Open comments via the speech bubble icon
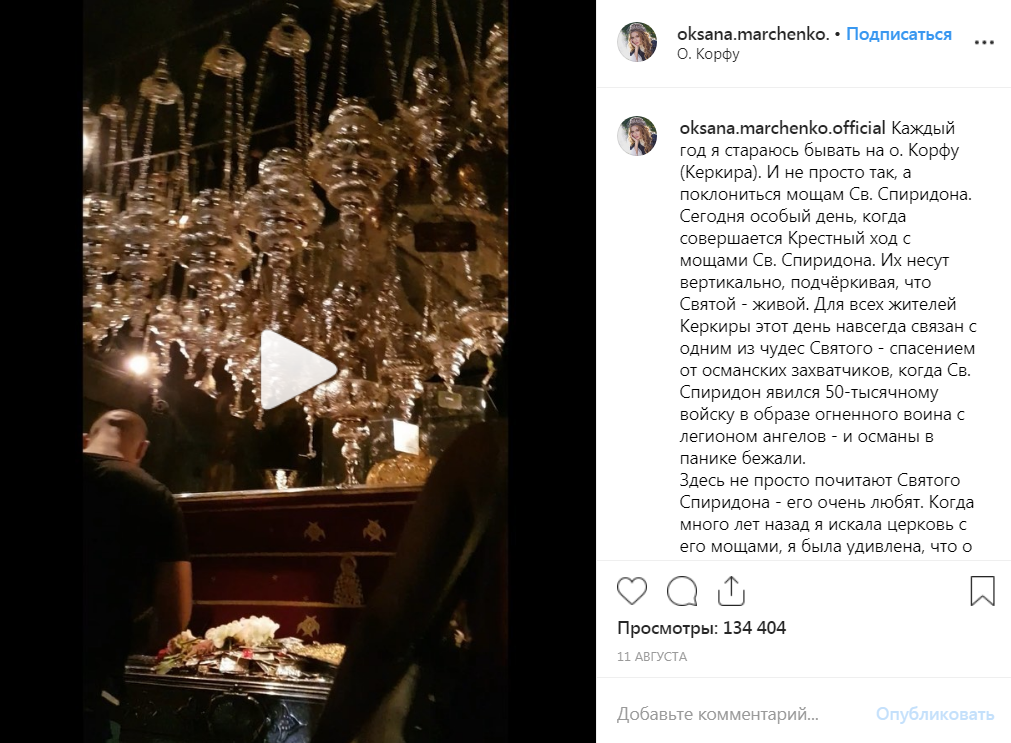Image resolution: width=1011 pixels, height=743 pixels. [682, 591]
